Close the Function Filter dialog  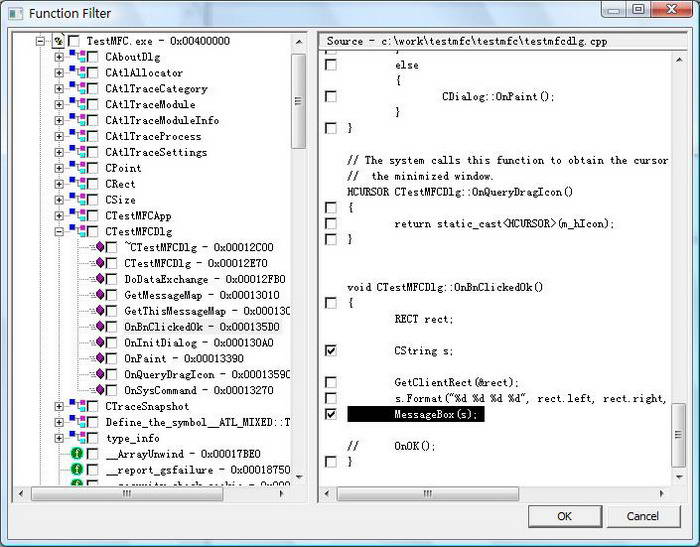[672, 9]
